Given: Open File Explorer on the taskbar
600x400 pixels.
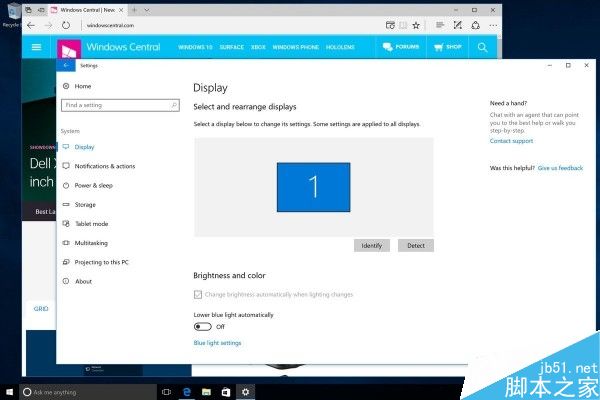Looking at the screenshot, I should pyautogui.click(x=206, y=392).
